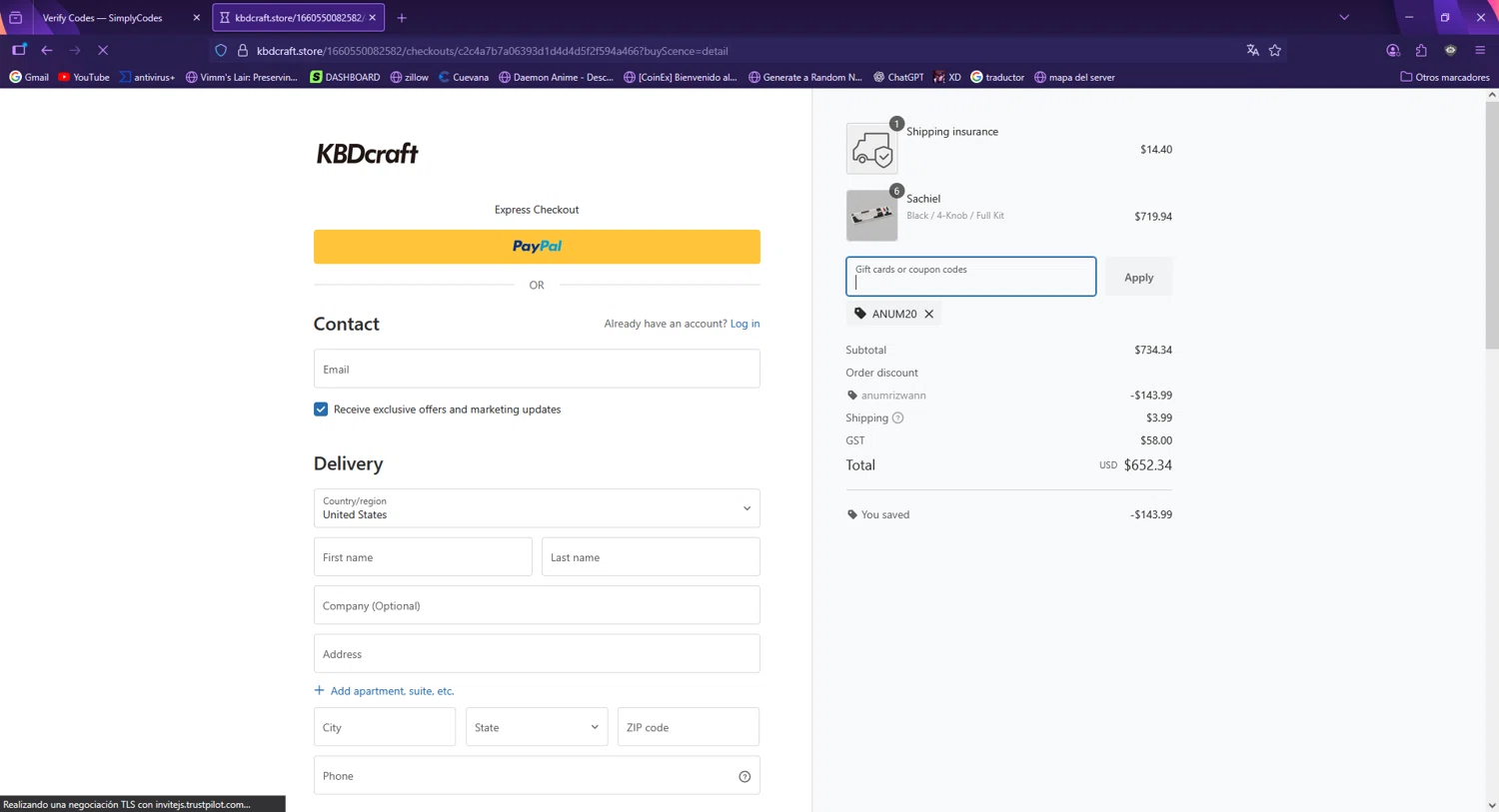1499x812 pixels.
Task: Focus the Phone field
Action: 537,776
